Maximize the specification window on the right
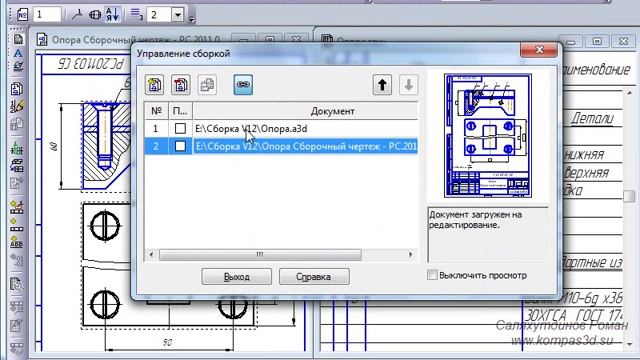The height and width of the screenshot is (360, 640). click(x=597, y=41)
